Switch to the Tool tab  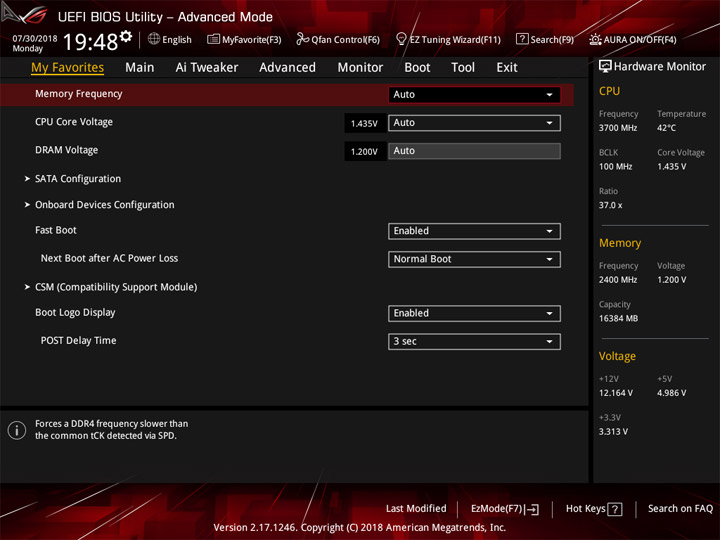[463, 68]
